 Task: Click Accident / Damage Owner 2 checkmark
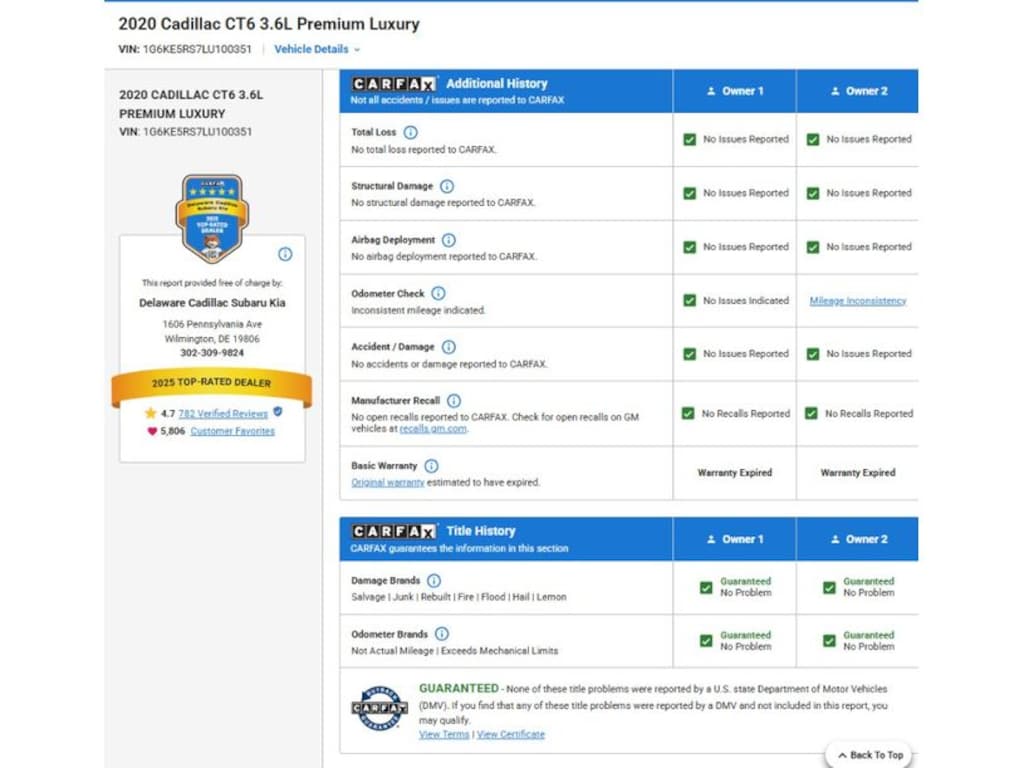click(813, 355)
